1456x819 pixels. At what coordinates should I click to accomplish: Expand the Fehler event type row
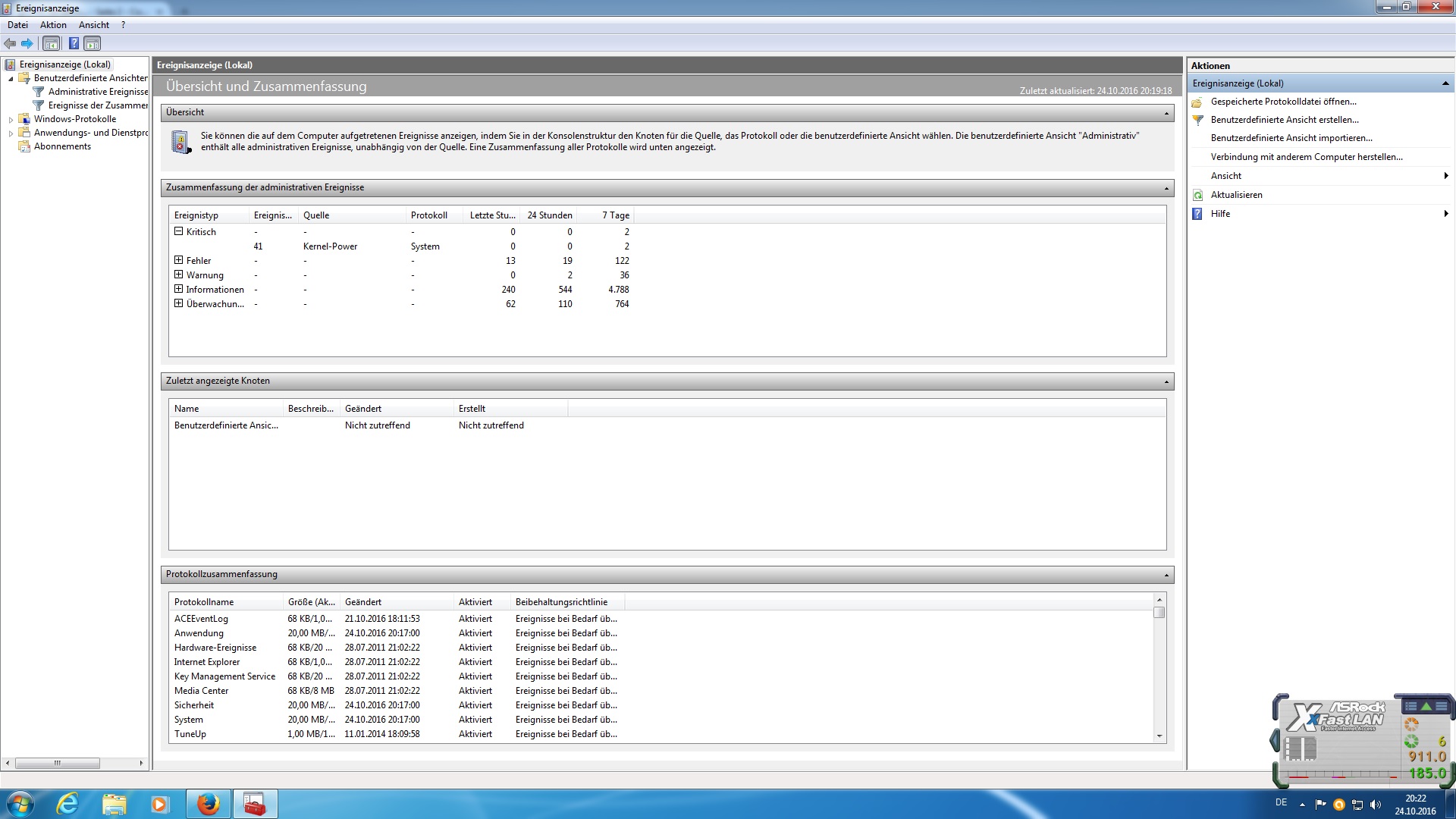click(179, 260)
